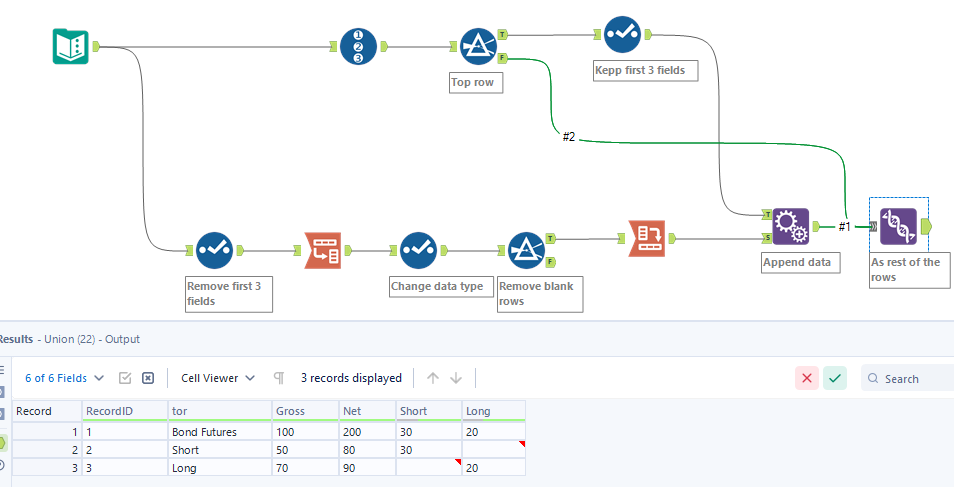This screenshot has width=954, height=487.
Task: Click the Append data Source anchor
Action: pyautogui.click(x=767, y=238)
